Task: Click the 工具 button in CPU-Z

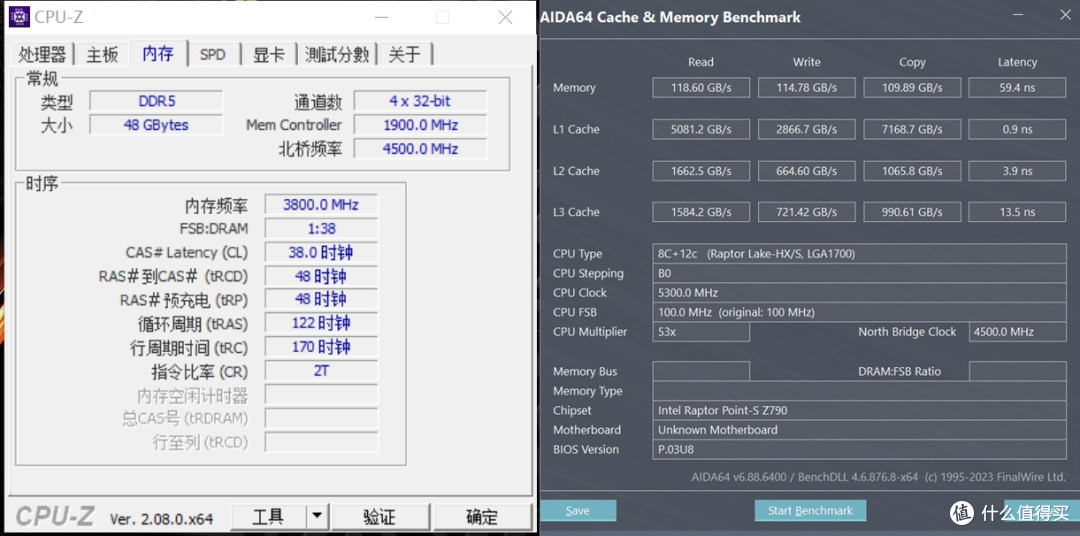Action: (x=268, y=517)
